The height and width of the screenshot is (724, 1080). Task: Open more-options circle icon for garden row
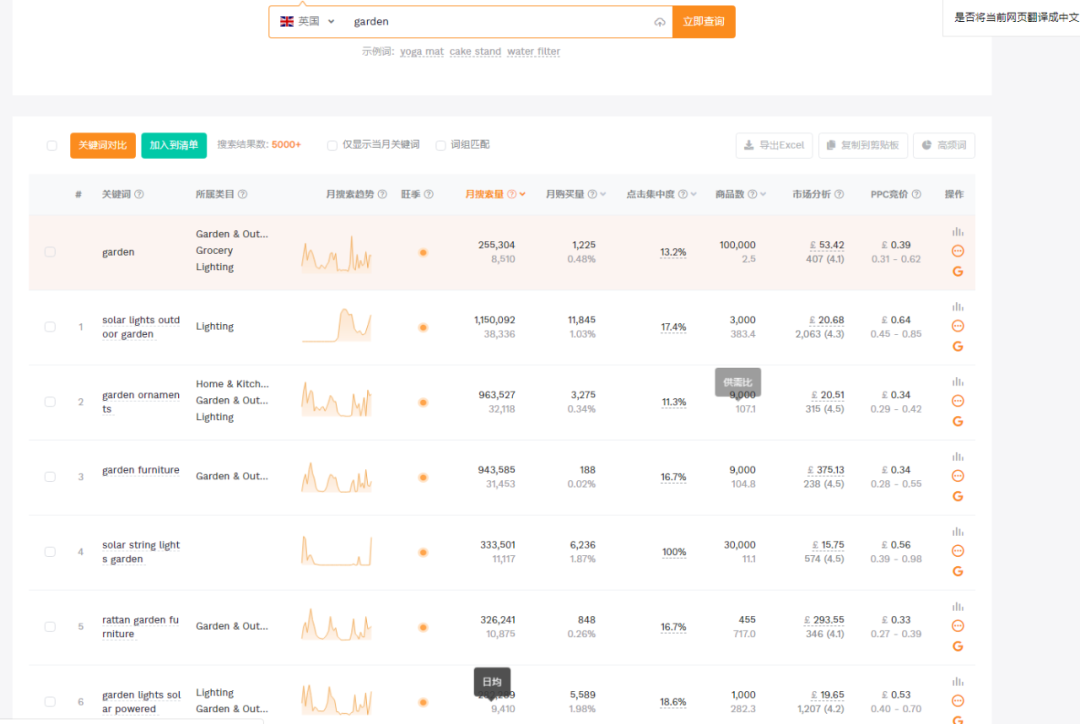point(957,251)
